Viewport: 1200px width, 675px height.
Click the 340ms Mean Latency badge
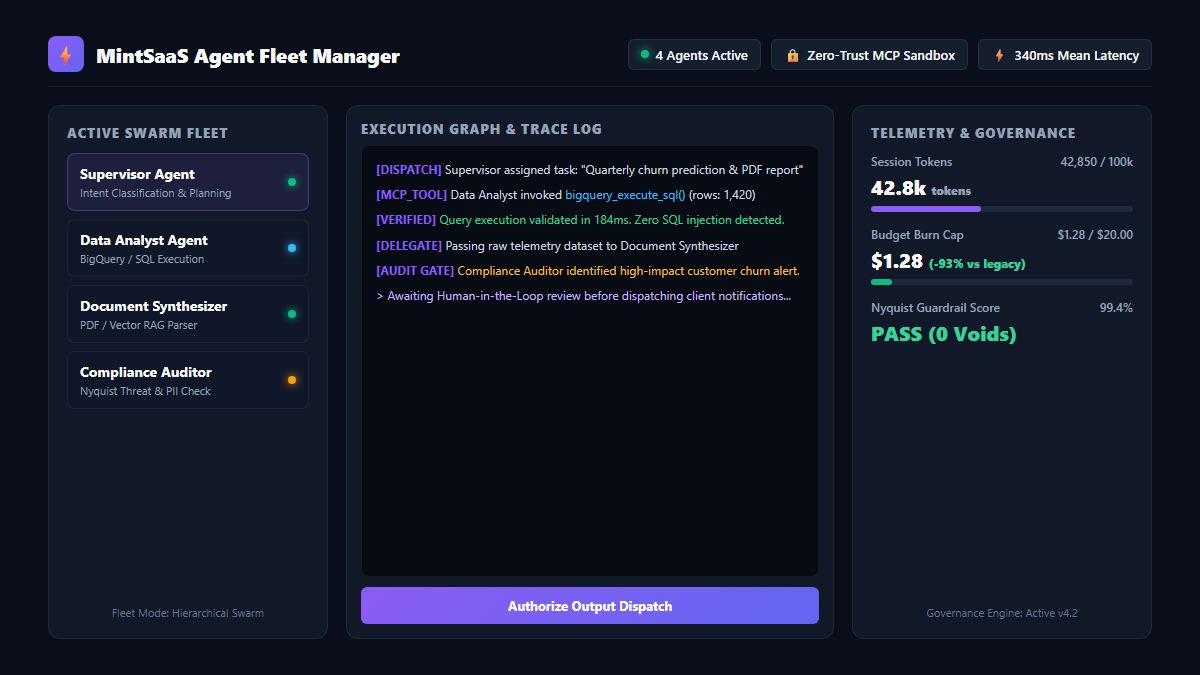pyautogui.click(x=1065, y=55)
